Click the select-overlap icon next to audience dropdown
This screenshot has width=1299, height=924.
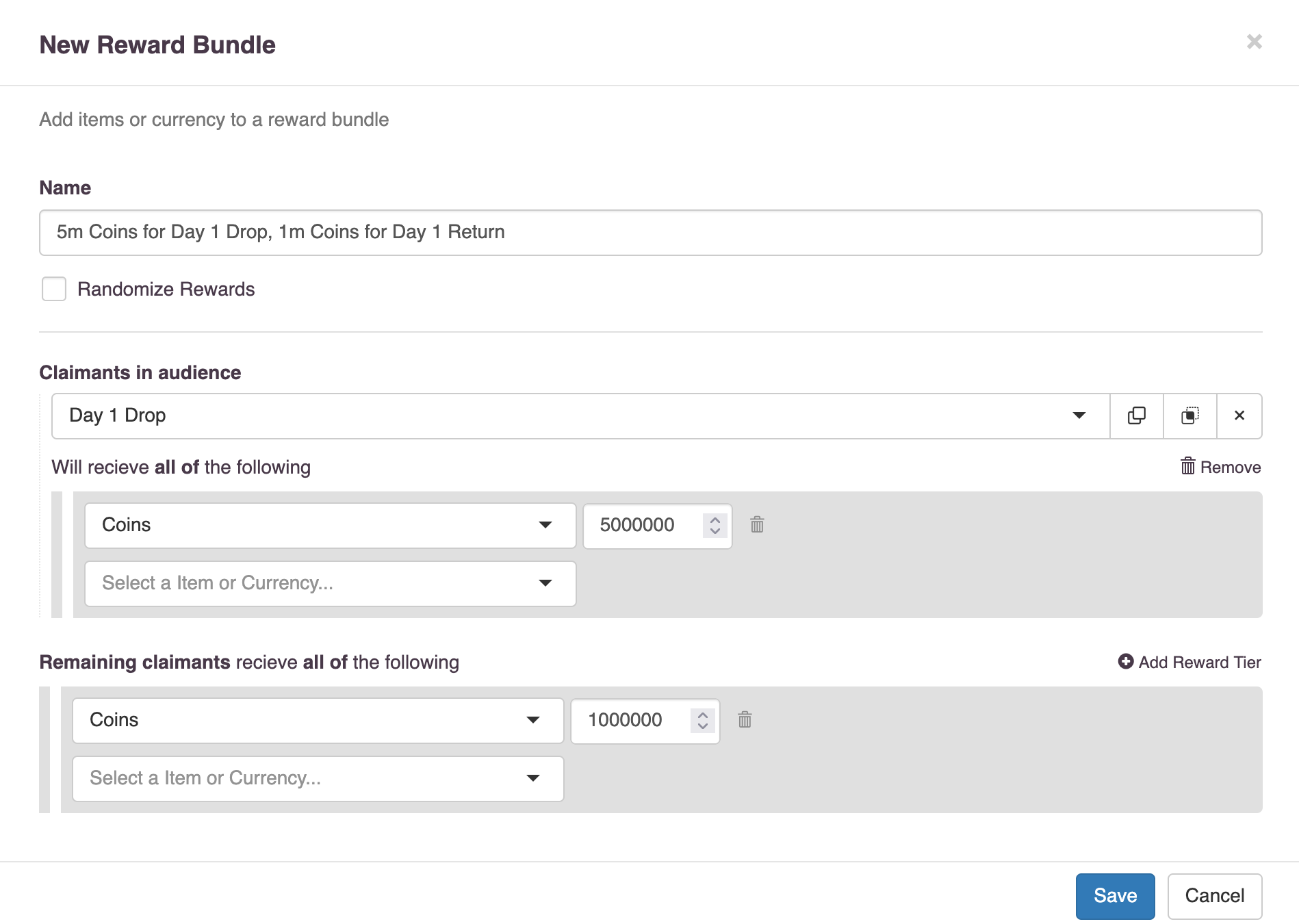1190,415
